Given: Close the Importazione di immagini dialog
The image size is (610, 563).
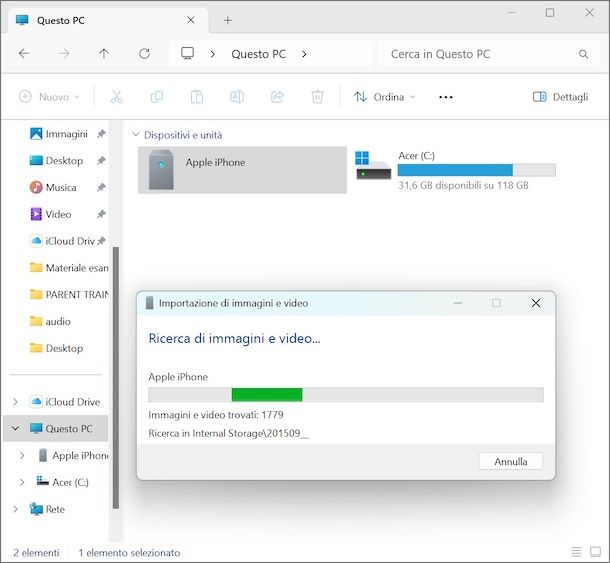Looking at the screenshot, I should (536, 303).
